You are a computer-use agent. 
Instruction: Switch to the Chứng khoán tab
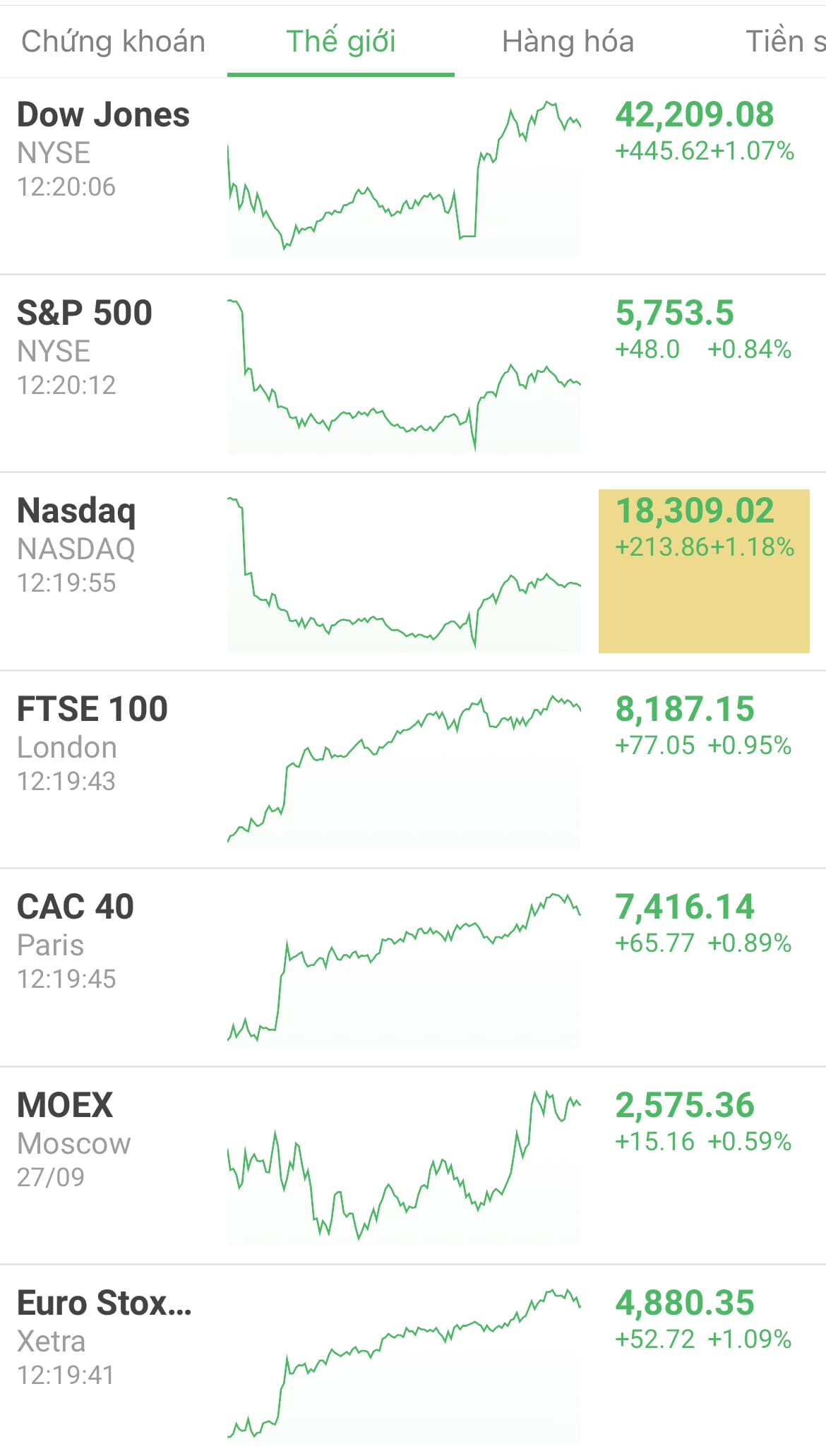[113, 42]
